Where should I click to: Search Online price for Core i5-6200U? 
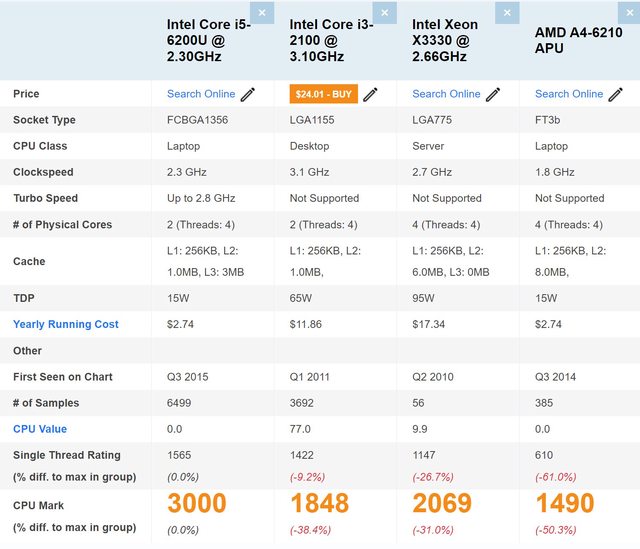click(x=201, y=94)
